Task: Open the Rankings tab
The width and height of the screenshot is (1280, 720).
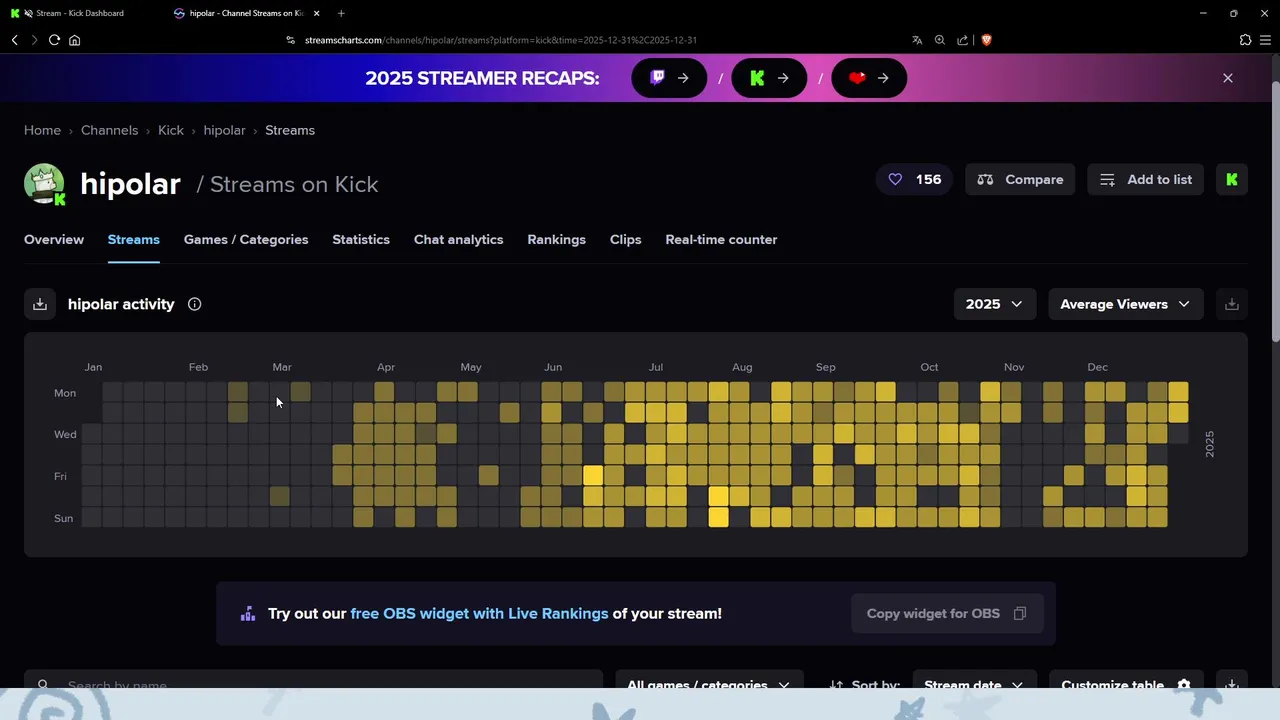Action: (x=557, y=240)
